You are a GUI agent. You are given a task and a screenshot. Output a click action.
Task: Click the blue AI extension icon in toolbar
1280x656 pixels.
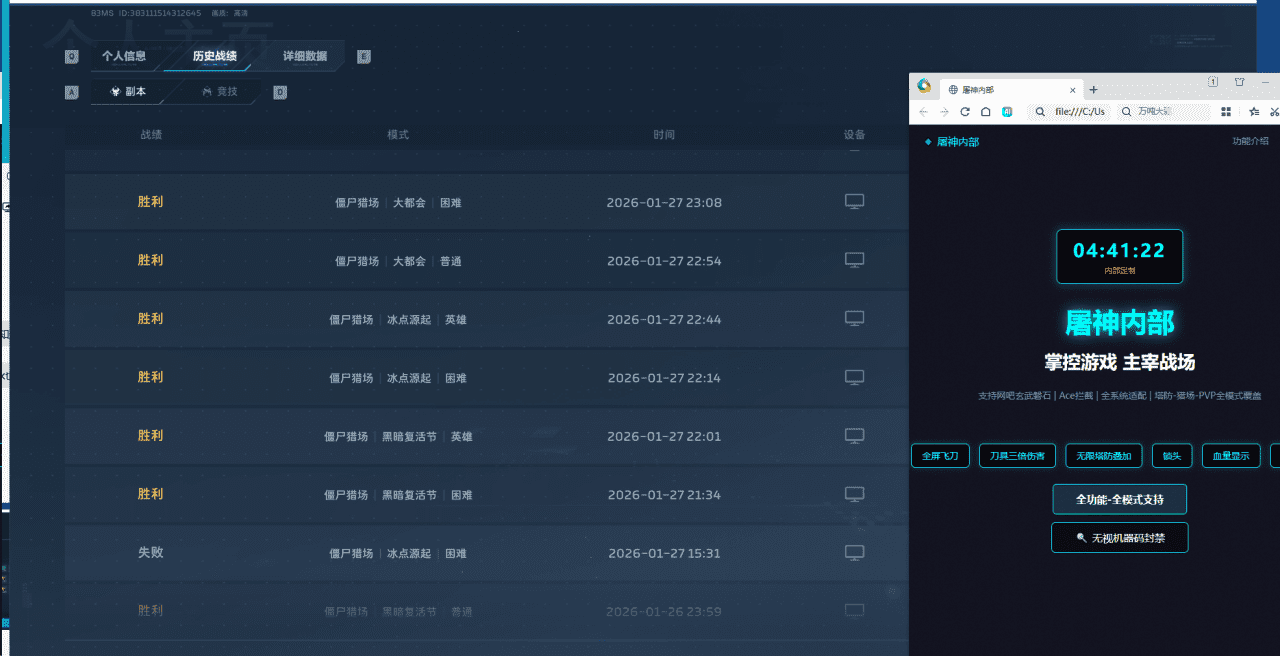[1007, 111]
